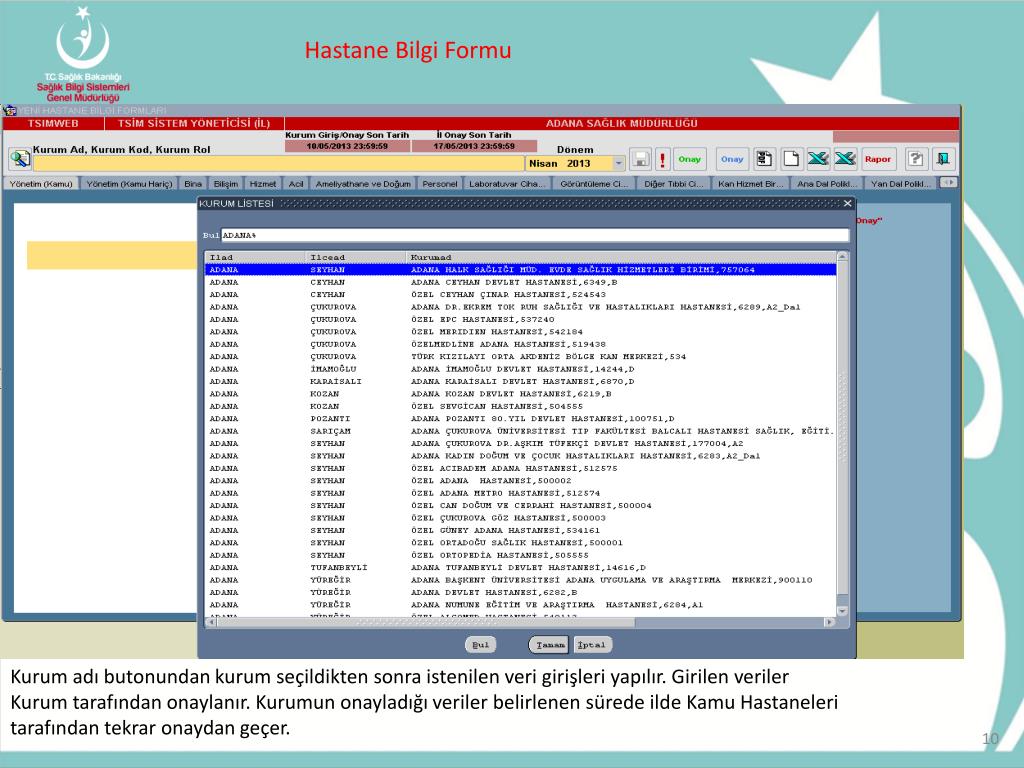
Task: Click the Bul button in the dialog
Action: [481, 645]
